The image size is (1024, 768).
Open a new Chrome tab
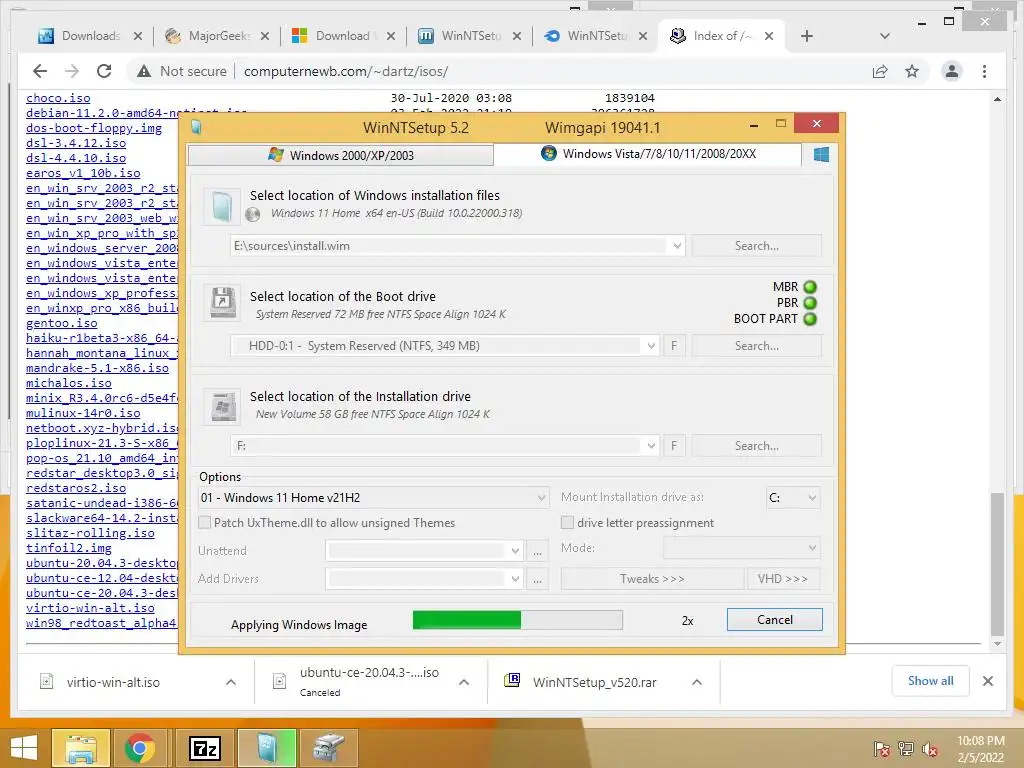(x=807, y=36)
